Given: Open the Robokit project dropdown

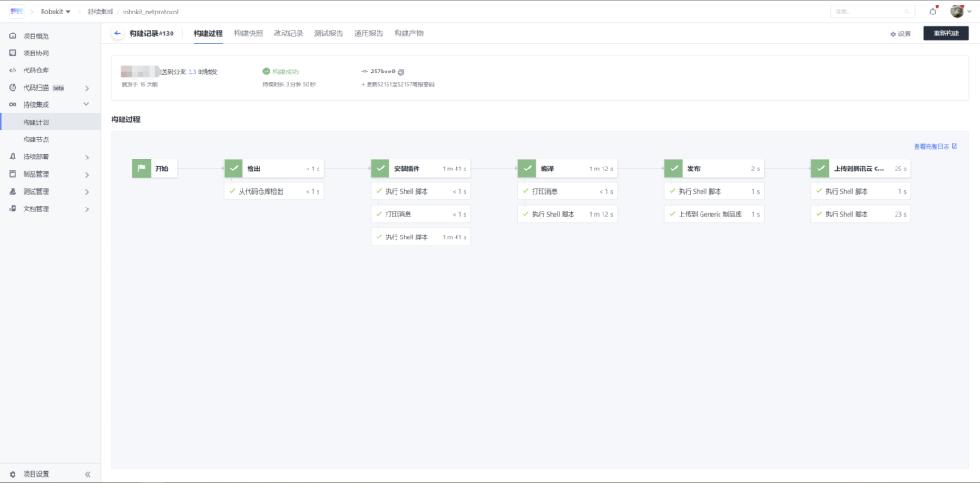Looking at the screenshot, I should (x=56, y=11).
